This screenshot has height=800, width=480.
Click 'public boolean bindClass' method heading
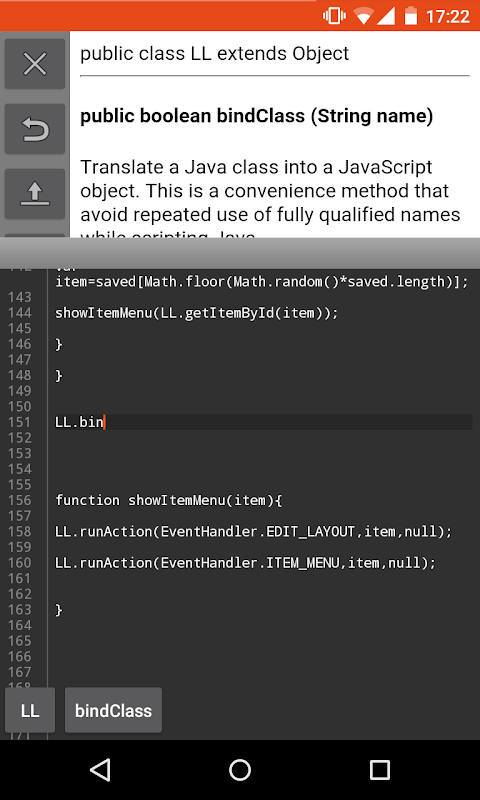tap(257, 116)
